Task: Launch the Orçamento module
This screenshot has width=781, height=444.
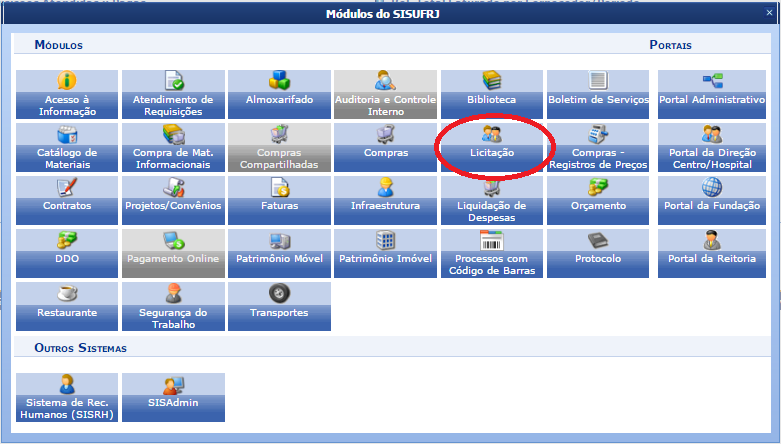Action: point(598,199)
